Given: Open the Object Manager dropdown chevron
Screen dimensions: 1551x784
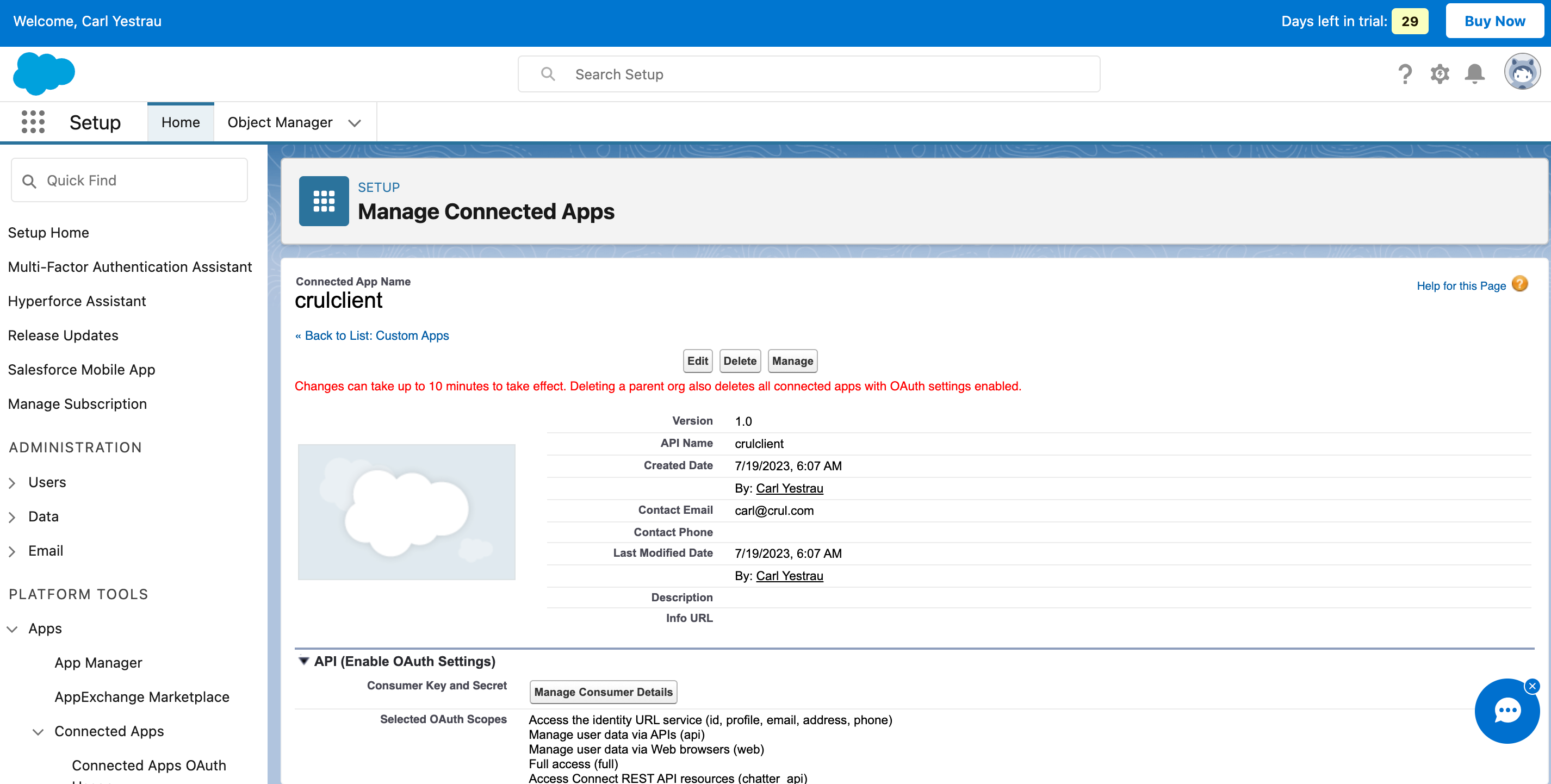Looking at the screenshot, I should coord(355,123).
